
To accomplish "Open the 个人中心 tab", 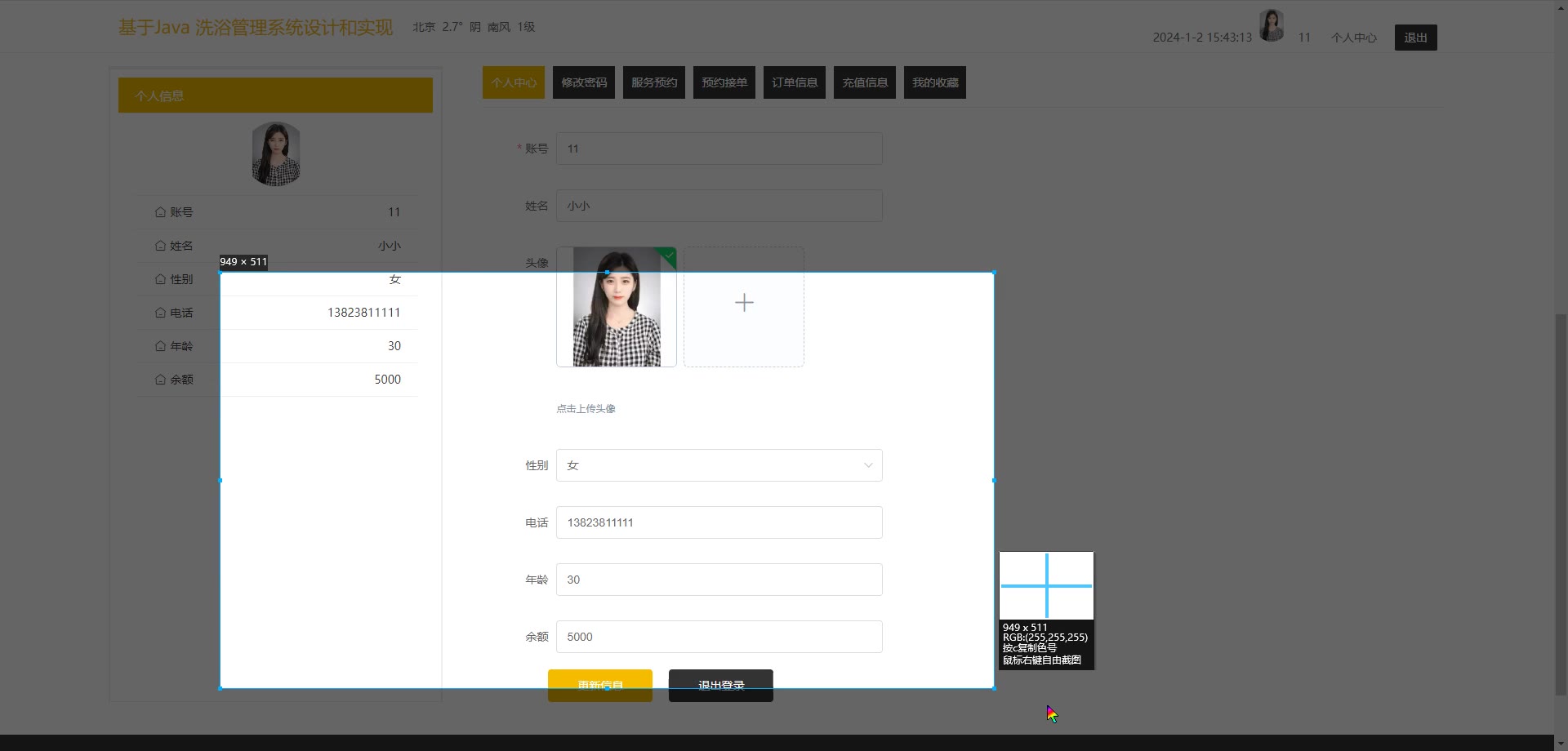I will [513, 82].
